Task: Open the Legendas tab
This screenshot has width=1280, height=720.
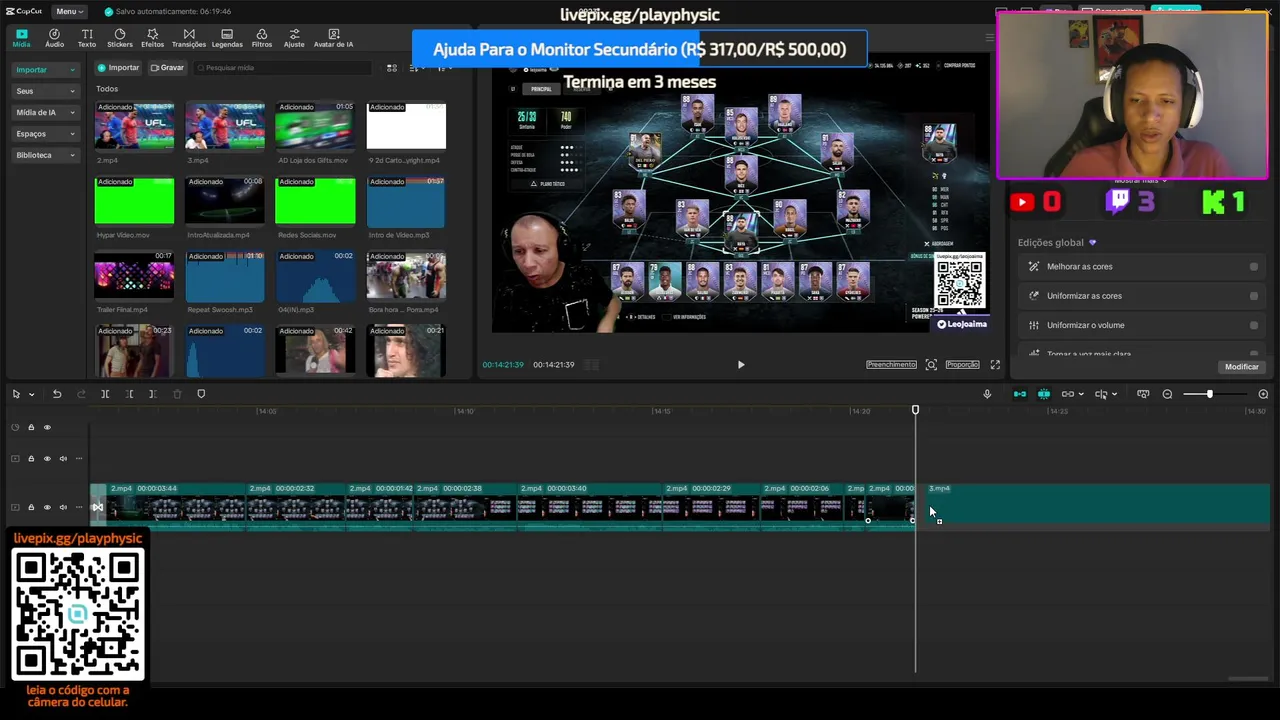Action: pyautogui.click(x=227, y=38)
